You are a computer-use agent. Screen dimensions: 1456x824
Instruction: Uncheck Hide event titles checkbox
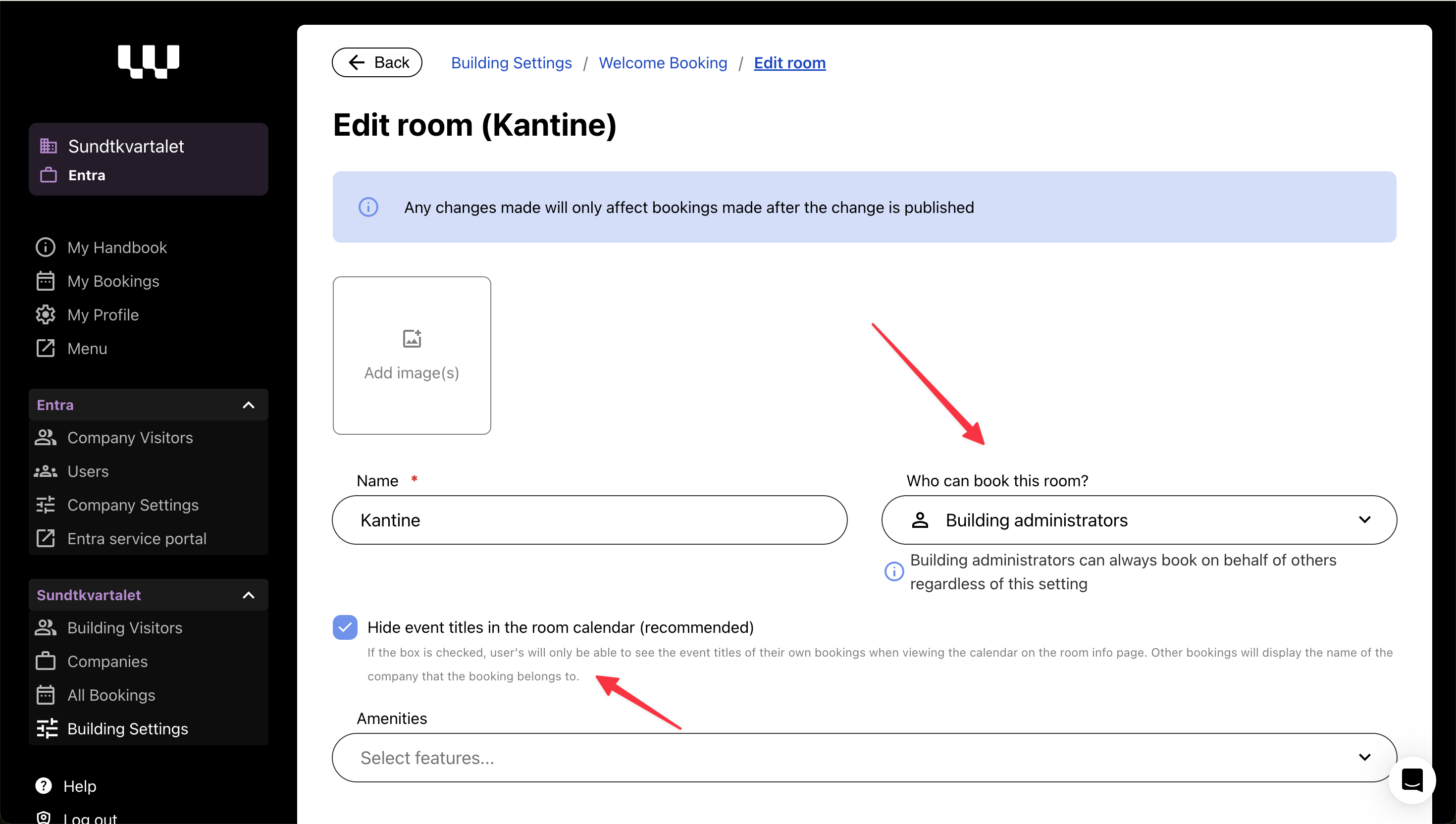[x=345, y=627]
